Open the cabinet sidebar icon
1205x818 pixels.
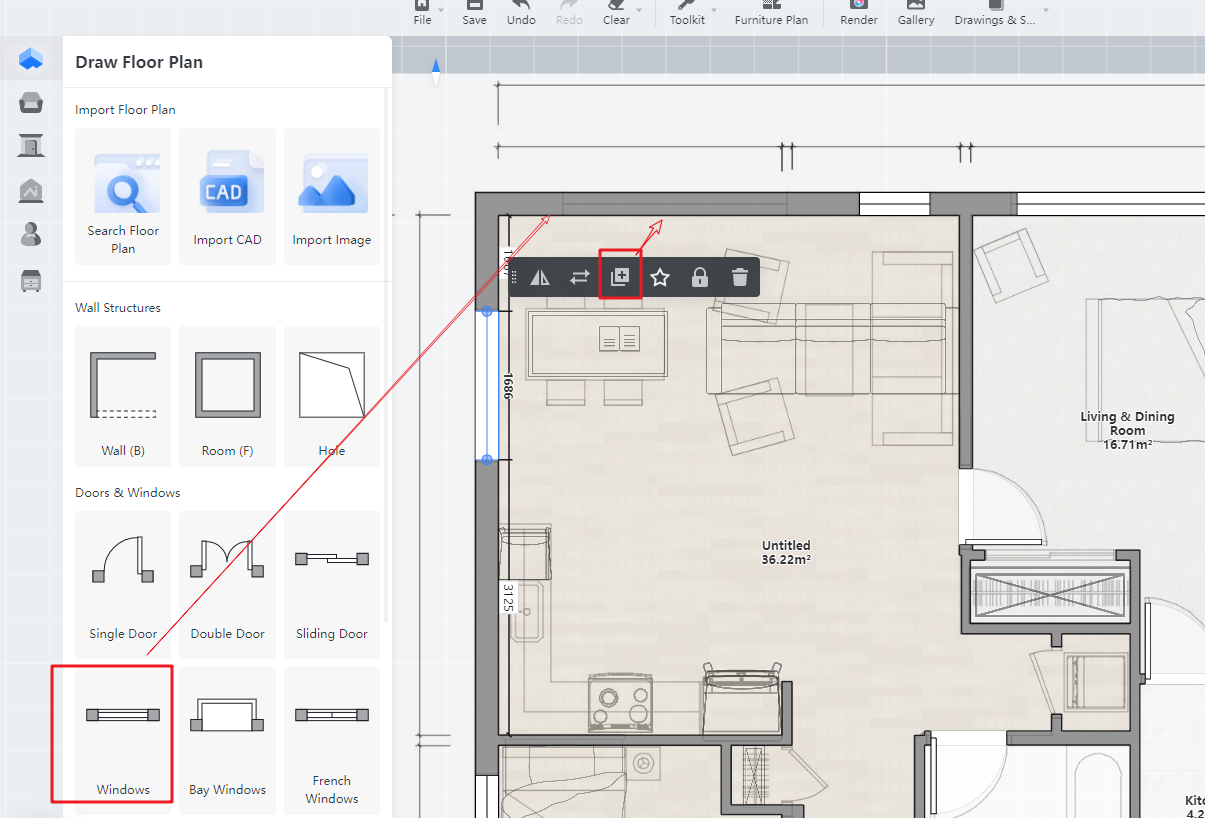31,281
